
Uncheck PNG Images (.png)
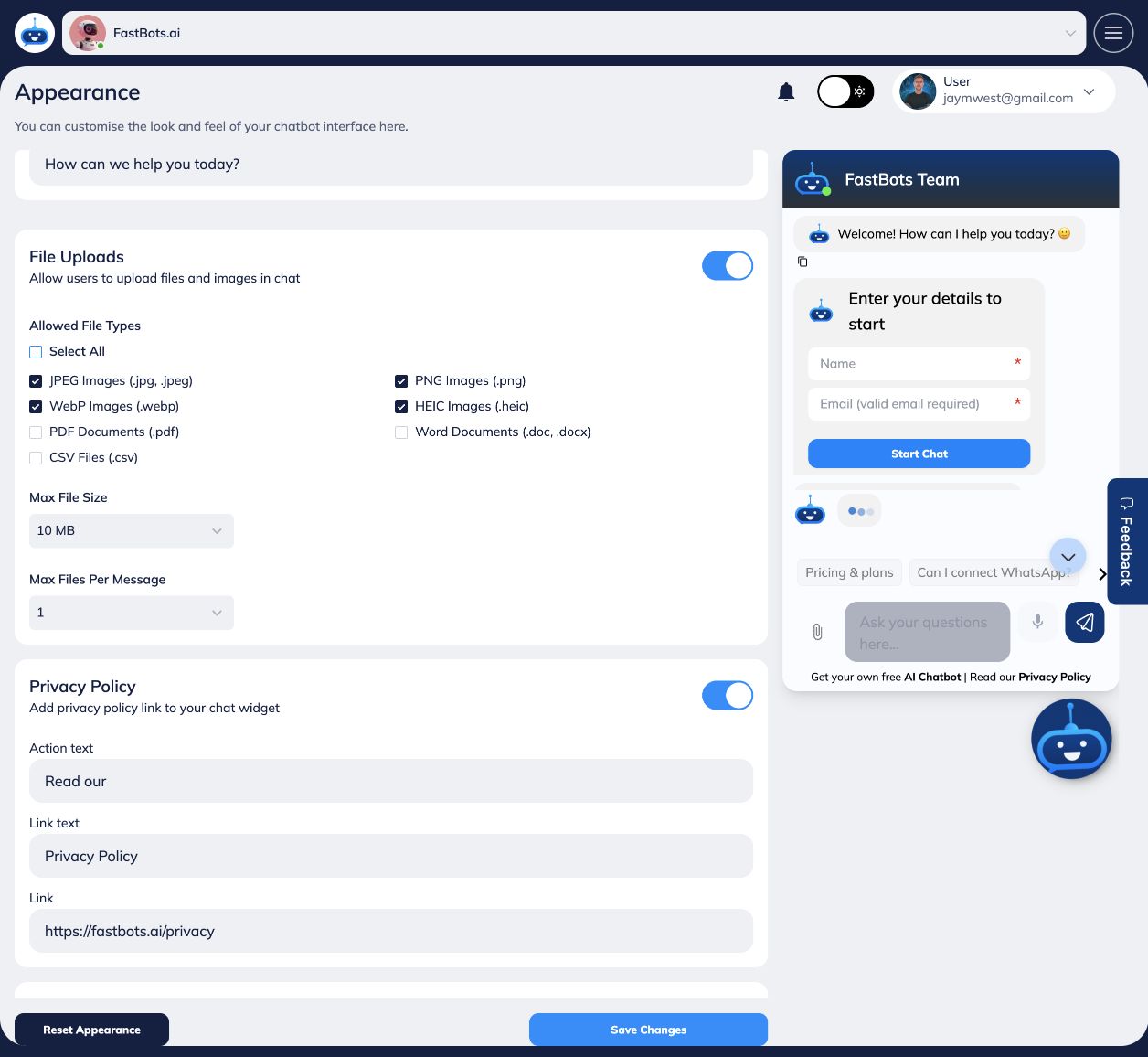point(401,381)
